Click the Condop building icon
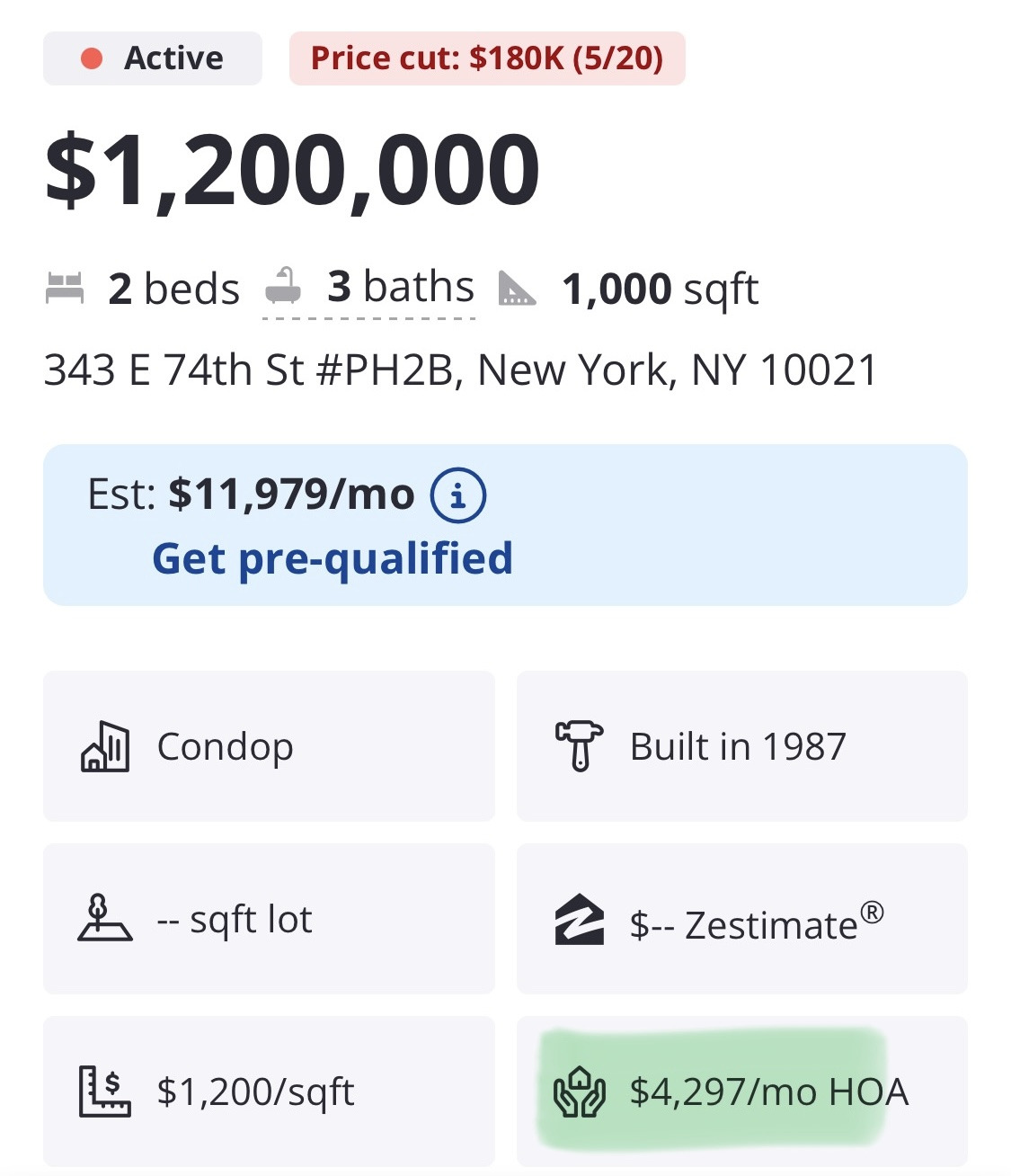This screenshot has width=1011, height=1176. click(105, 747)
